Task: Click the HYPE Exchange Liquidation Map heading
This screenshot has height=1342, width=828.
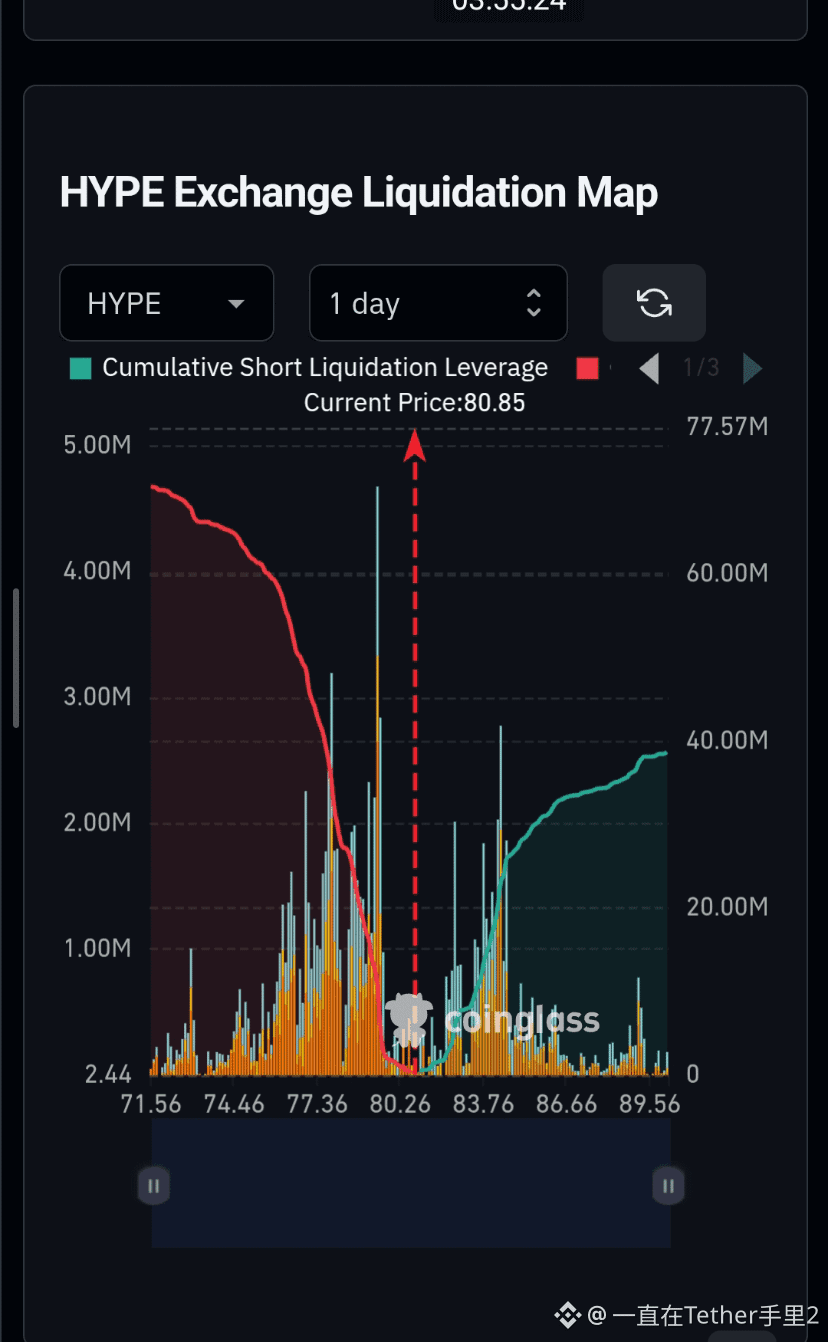Action: point(359,192)
